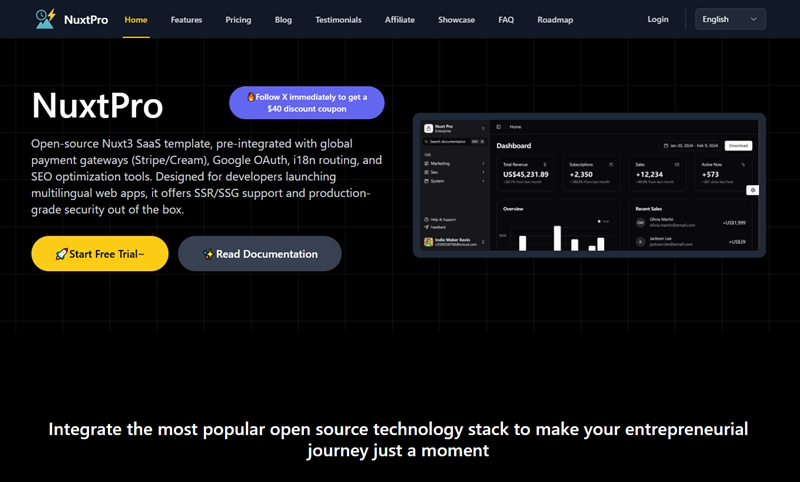Click the settings gear icon on dashboard preview
The width and height of the screenshot is (800, 482).
tap(752, 190)
